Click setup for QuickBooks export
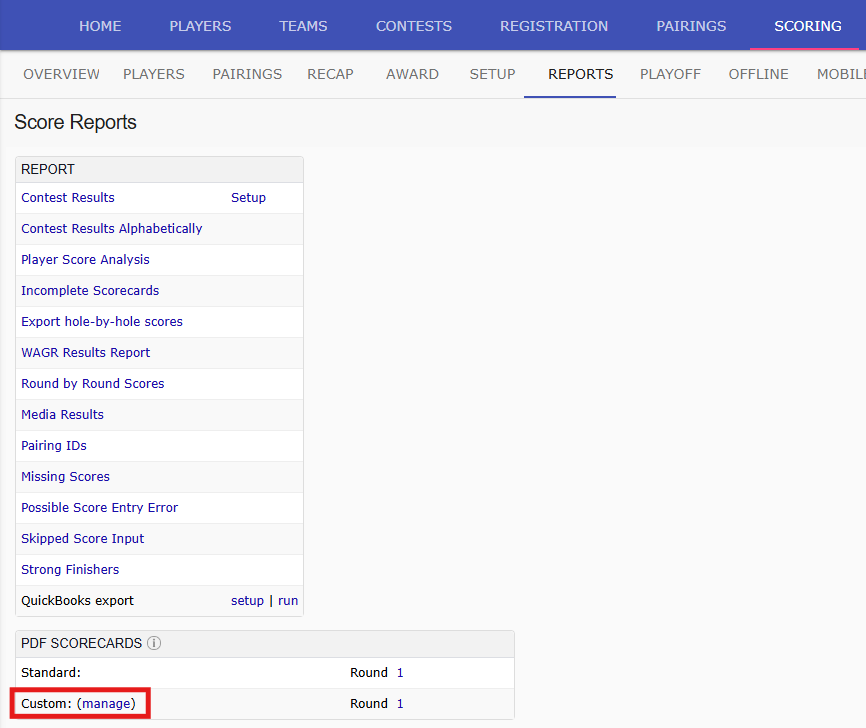The height and width of the screenshot is (728, 866). coord(247,600)
